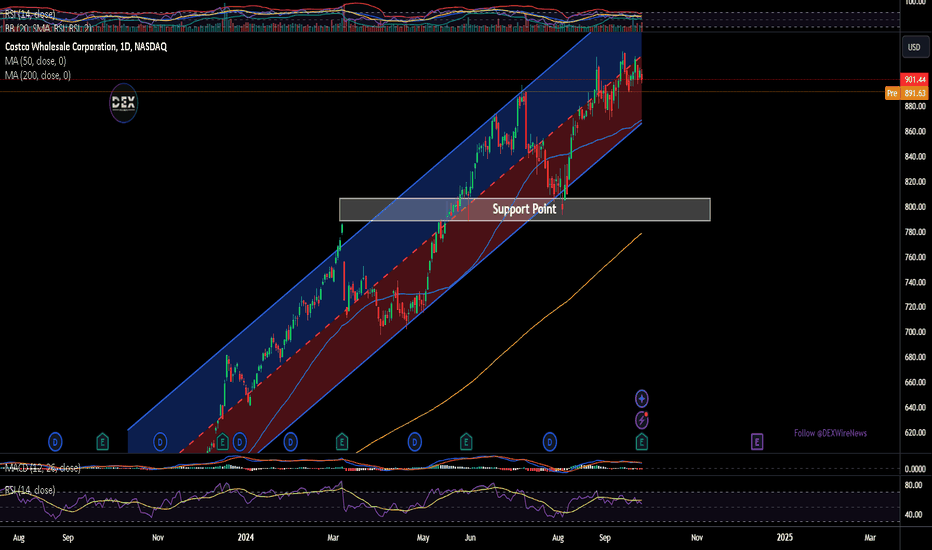Click the earnings E marker at Mar 2024
This screenshot has height=550, width=932.
[342, 442]
